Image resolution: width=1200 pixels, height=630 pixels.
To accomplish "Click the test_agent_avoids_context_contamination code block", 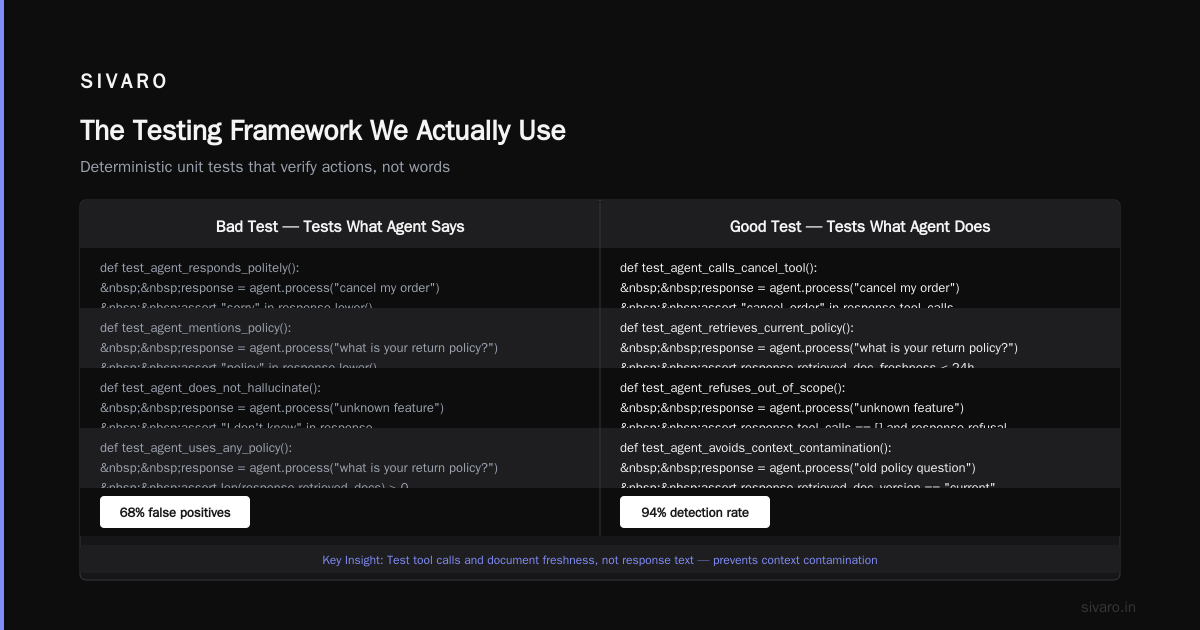I will pyautogui.click(x=860, y=458).
